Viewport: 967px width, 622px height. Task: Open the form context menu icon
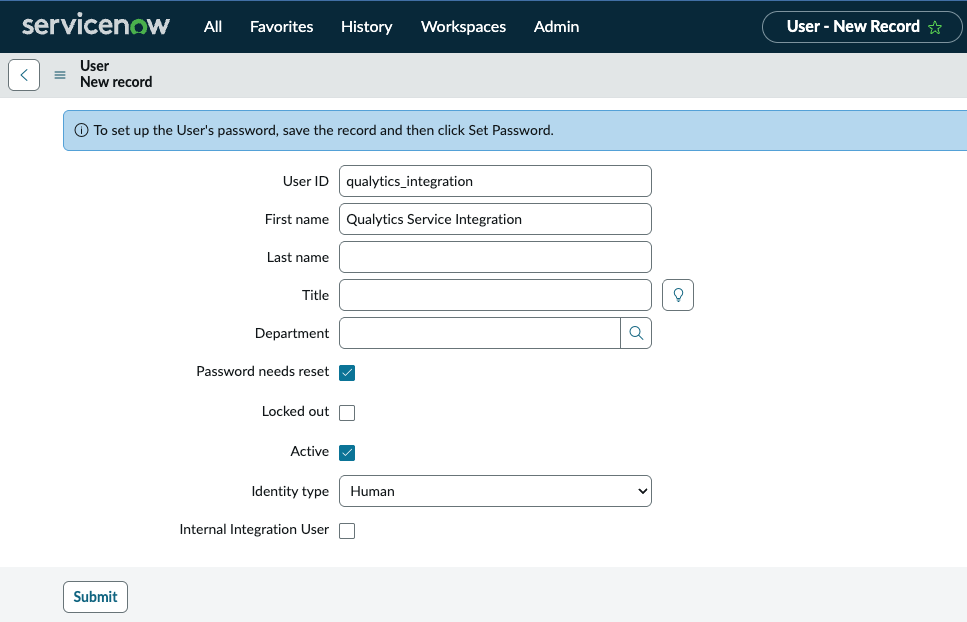[x=59, y=74]
